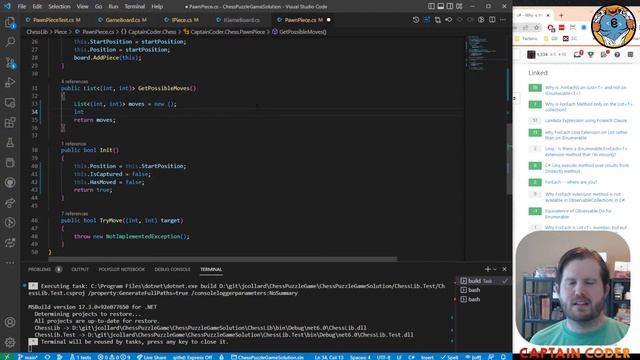The image size is (640, 360).
Task: Click UTF-8 encoding in status bar
Action: (383, 357)
